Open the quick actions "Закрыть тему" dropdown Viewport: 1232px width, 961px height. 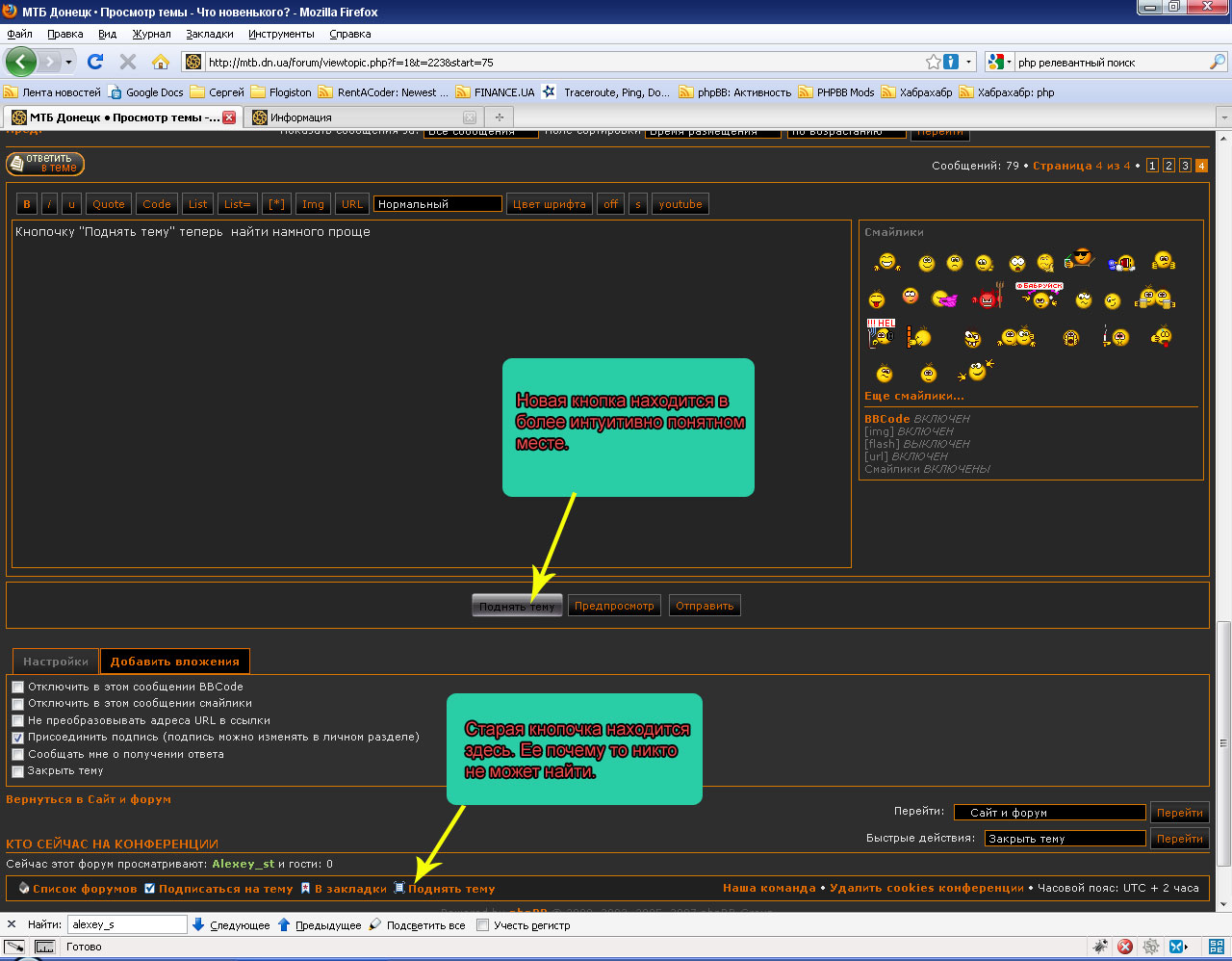[1065, 839]
